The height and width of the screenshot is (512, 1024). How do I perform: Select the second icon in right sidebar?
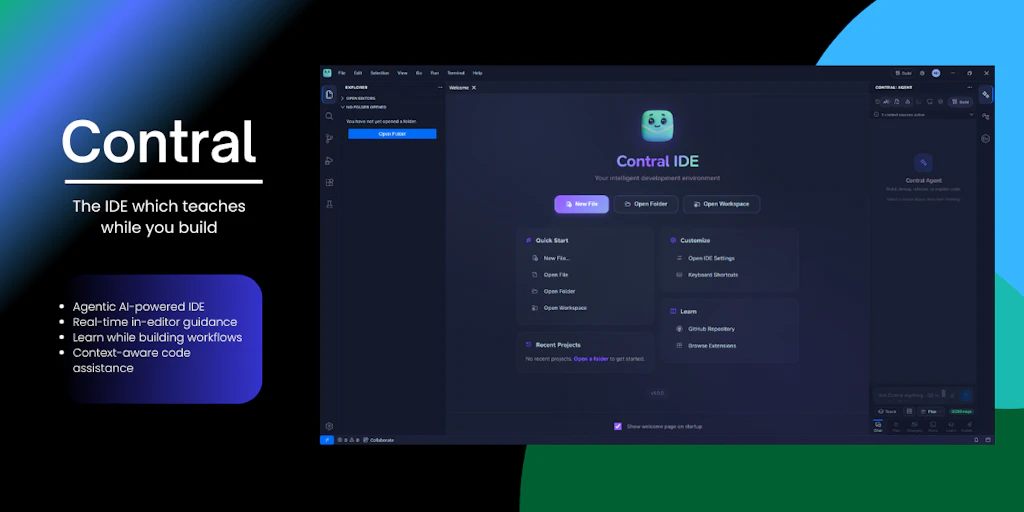click(x=985, y=116)
